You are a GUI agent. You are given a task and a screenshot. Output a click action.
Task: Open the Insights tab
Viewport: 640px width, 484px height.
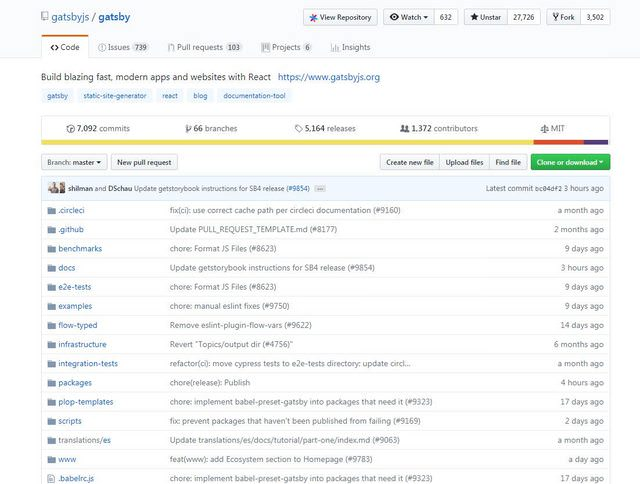[350, 47]
